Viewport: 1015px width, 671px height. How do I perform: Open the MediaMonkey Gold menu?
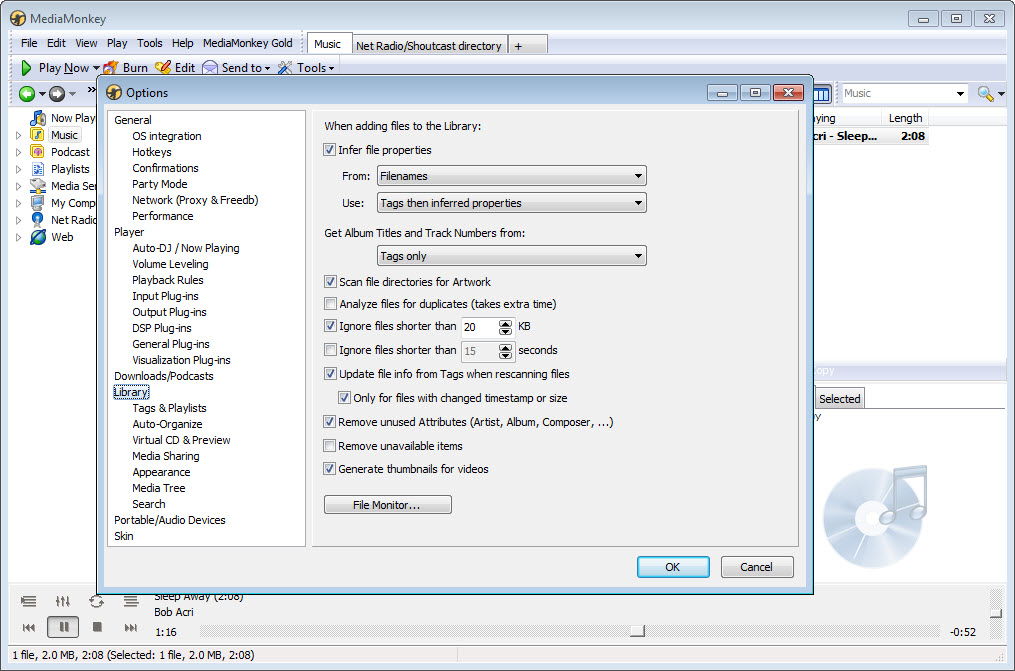(x=248, y=43)
